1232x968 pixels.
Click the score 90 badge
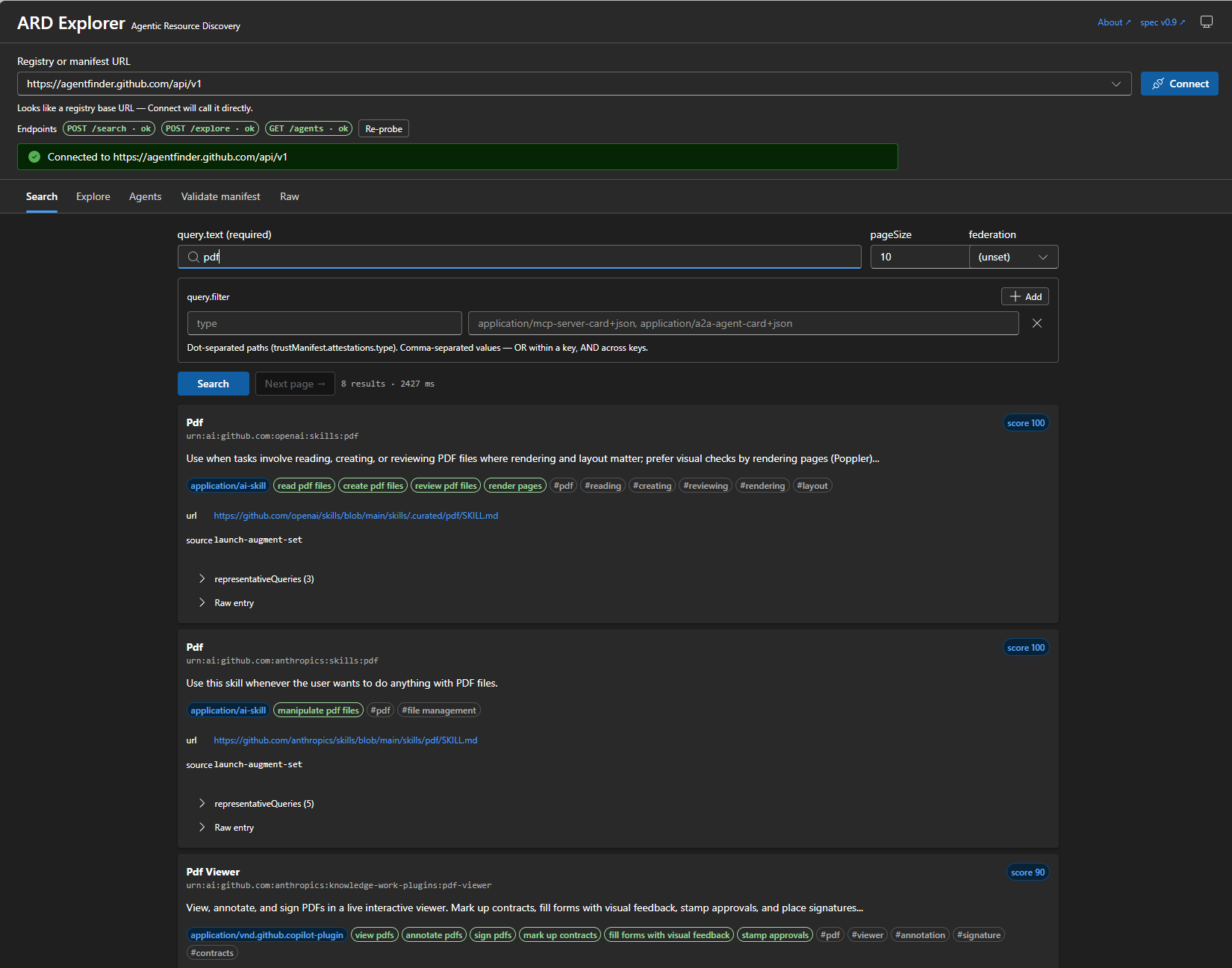click(x=1028, y=872)
